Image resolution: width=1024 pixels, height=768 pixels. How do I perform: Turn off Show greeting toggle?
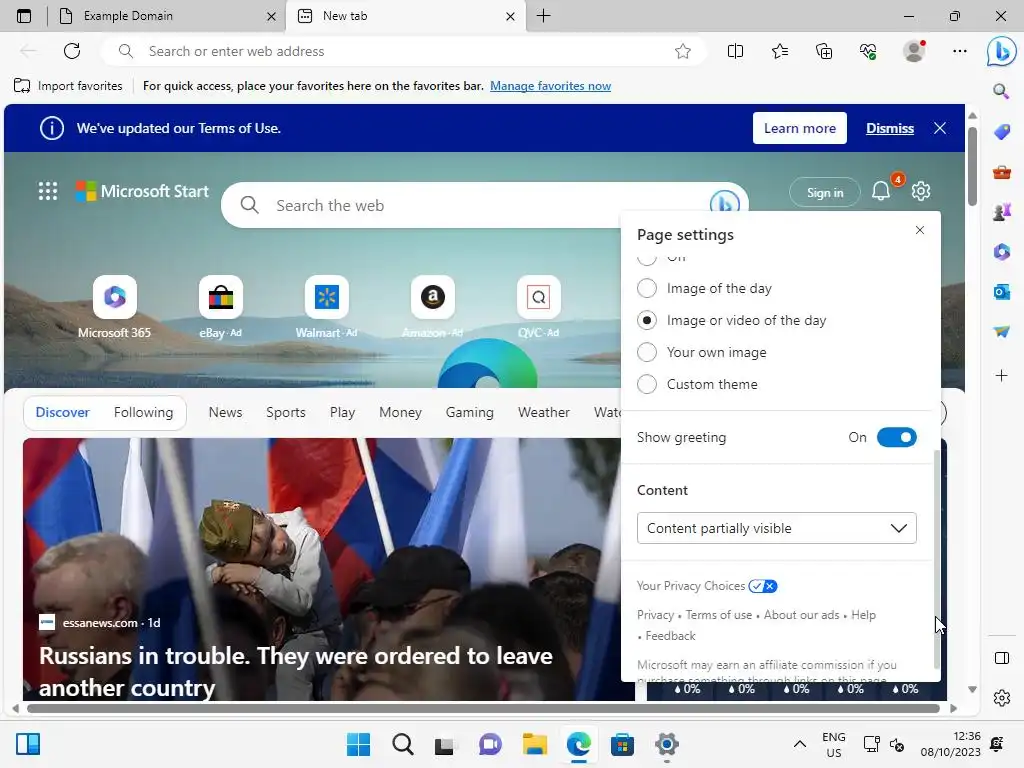897,438
